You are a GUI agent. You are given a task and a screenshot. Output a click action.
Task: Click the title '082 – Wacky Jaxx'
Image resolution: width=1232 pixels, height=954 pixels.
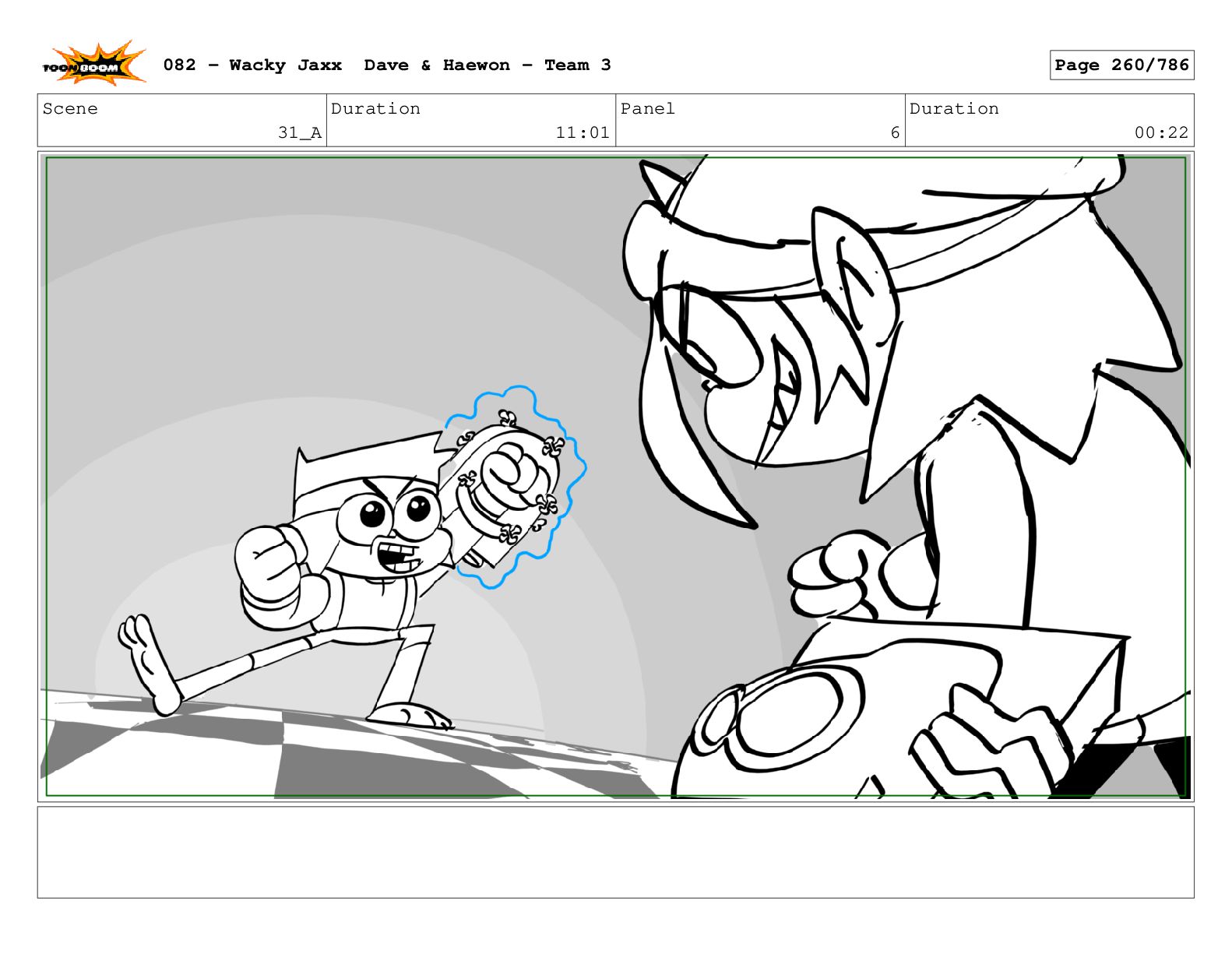252,65
